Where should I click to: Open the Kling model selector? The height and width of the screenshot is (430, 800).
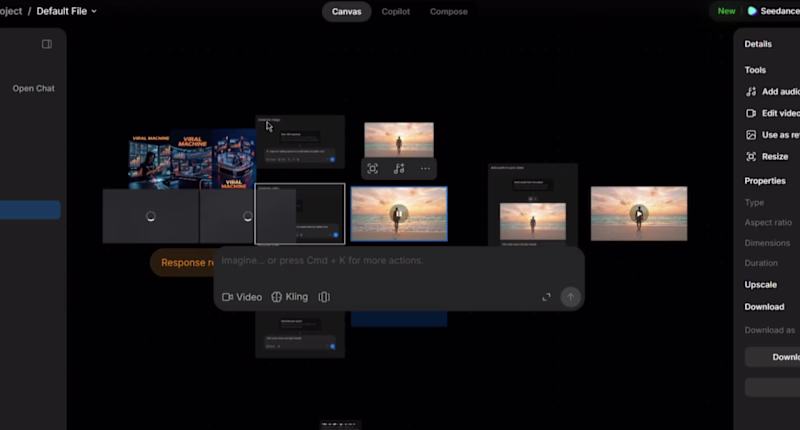tap(289, 297)
